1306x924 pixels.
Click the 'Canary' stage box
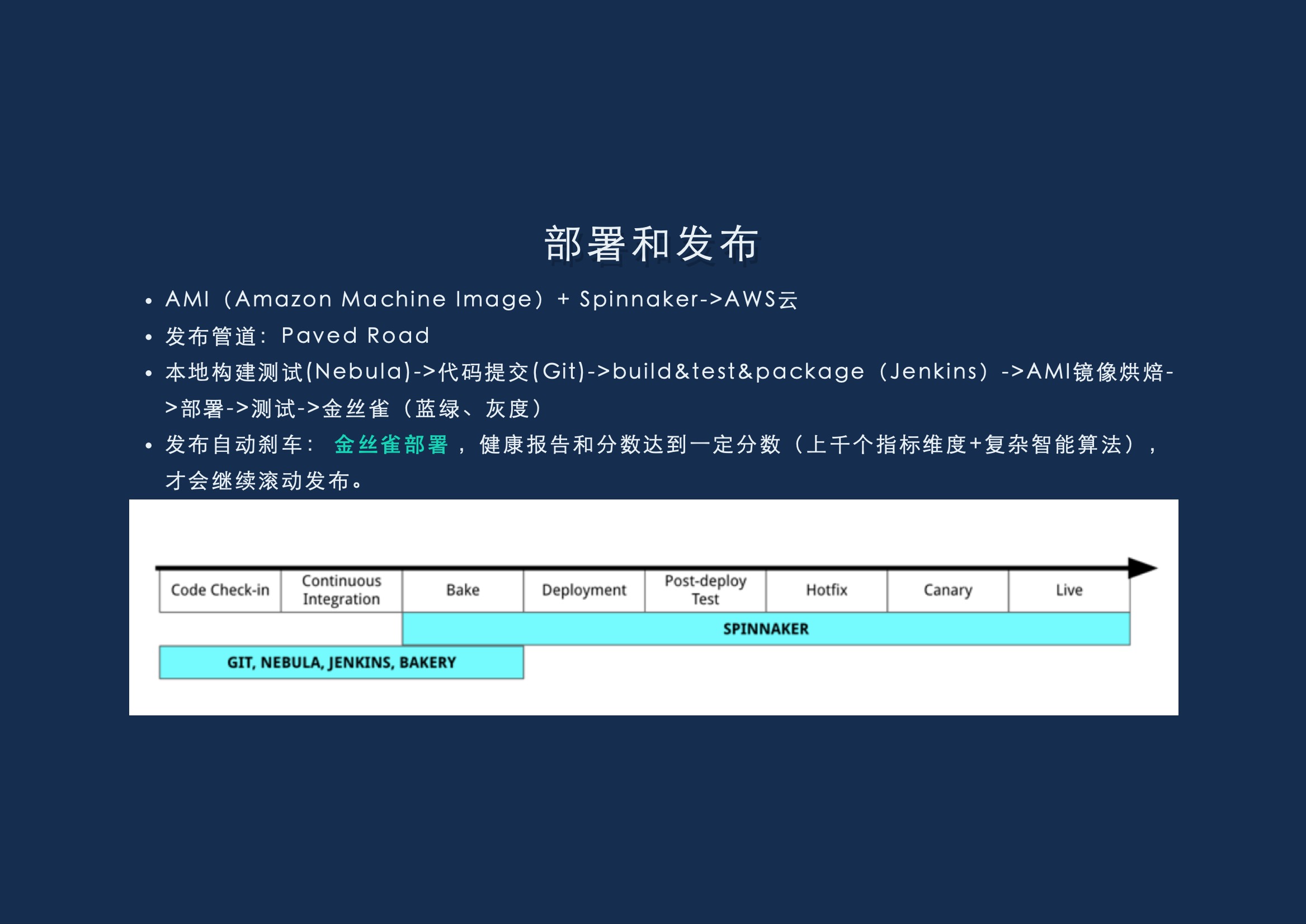948,591
